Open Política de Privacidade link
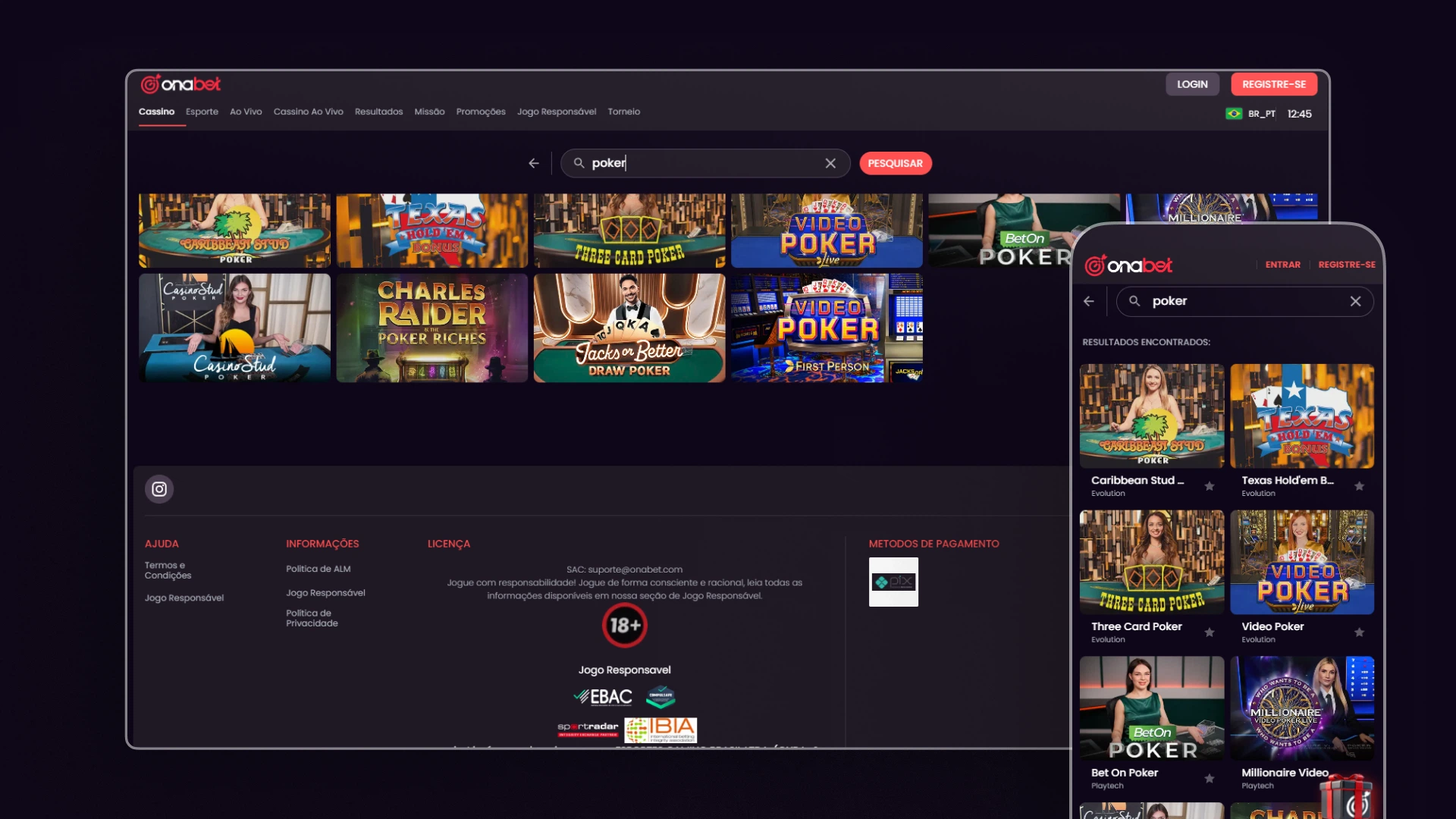Viewport: 1456px width, 819px height. pyautogui.click(x=312, y=618)
